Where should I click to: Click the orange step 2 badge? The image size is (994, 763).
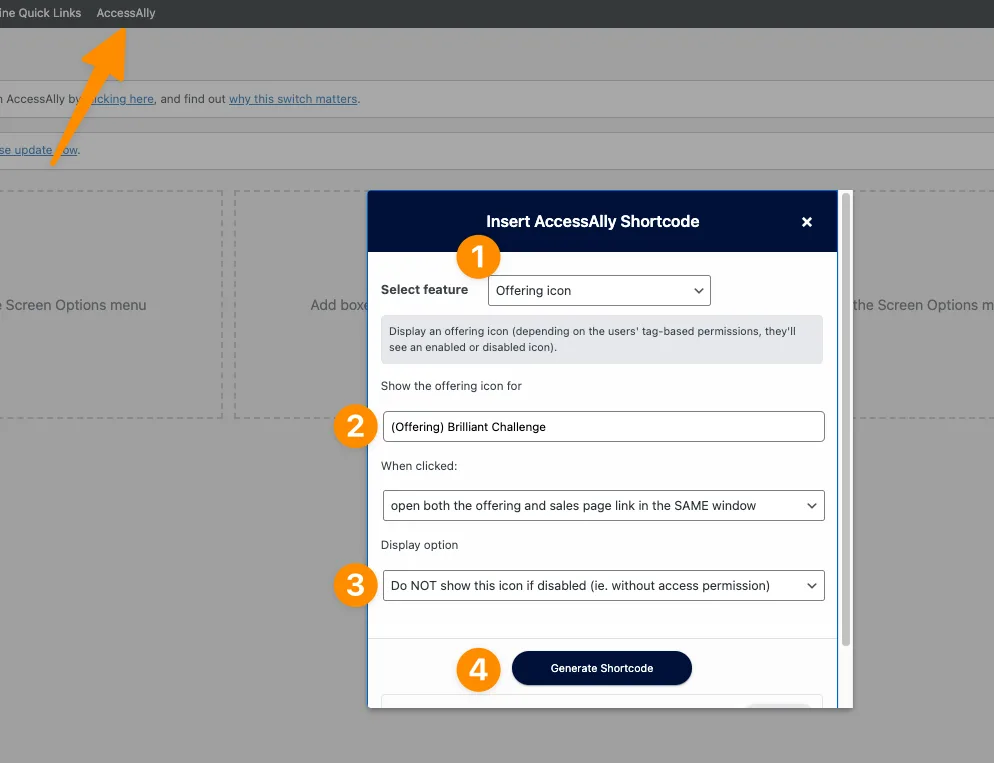coord(354,427)
